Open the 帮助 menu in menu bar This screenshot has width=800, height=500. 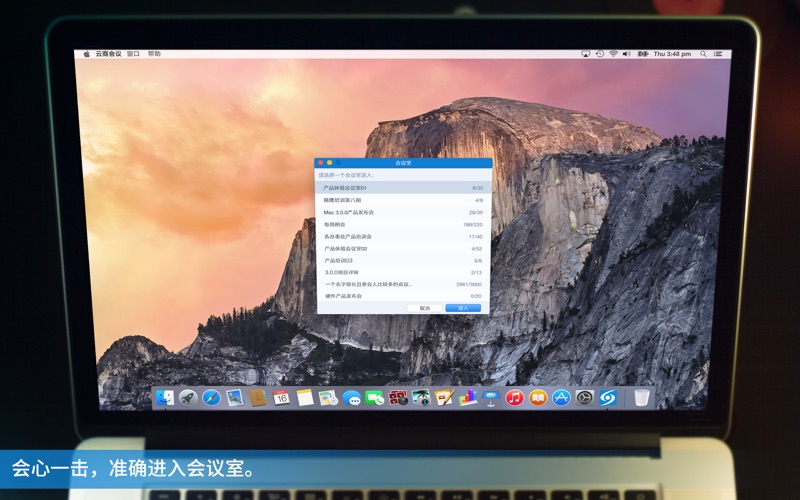(x=154, y=54)
